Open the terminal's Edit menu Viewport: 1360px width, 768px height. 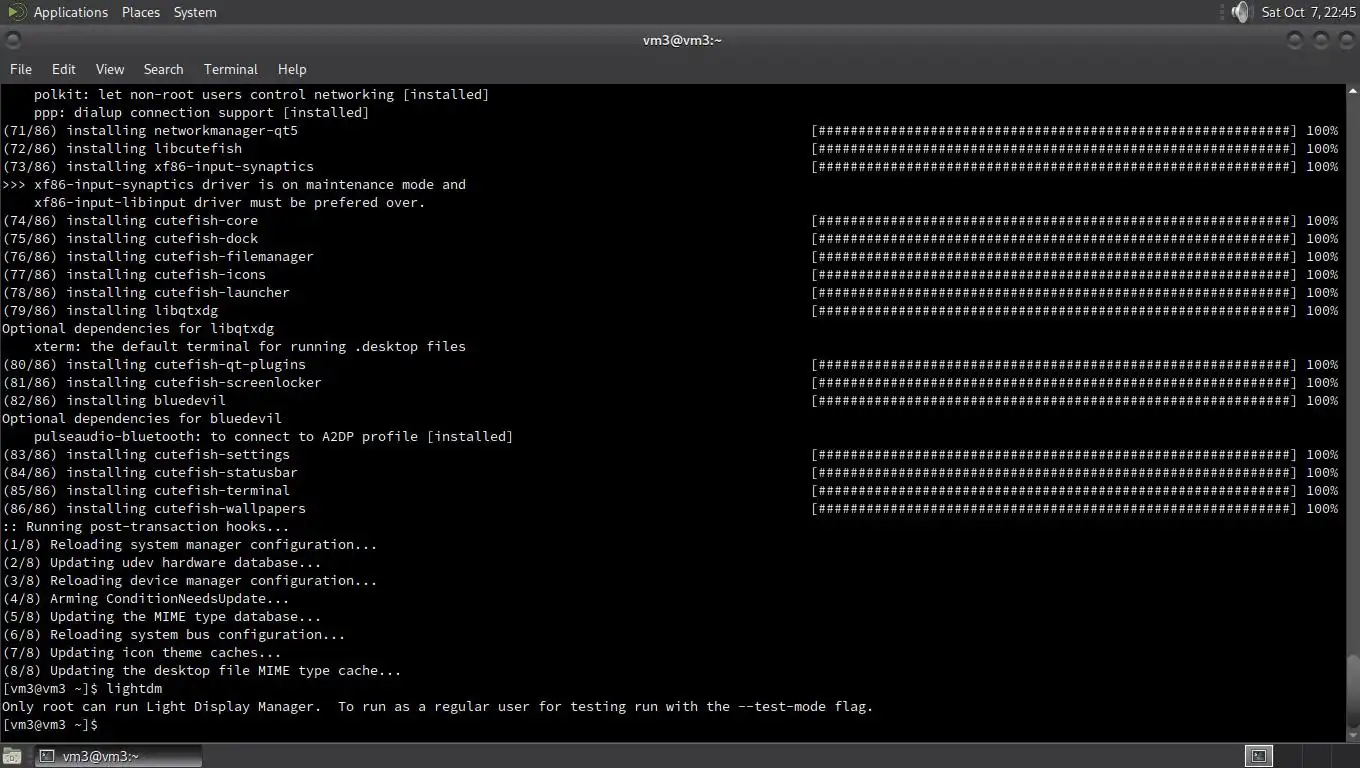point(64,69)
